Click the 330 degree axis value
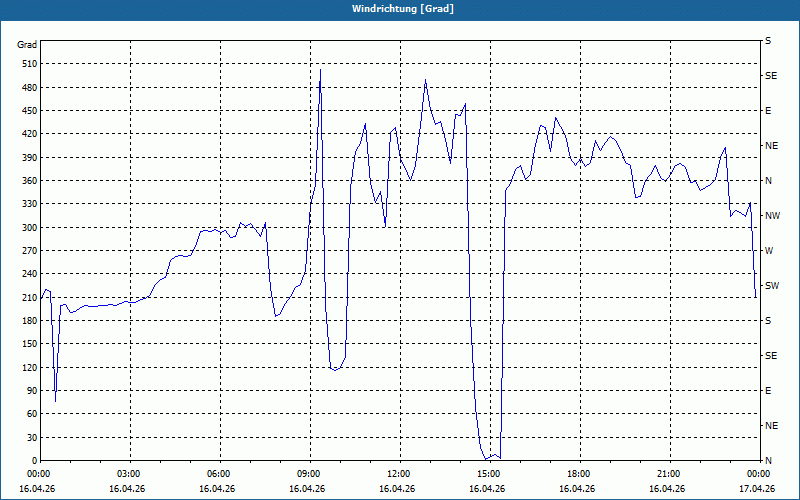This screenshot has width=800, height=500. [29, 204]
